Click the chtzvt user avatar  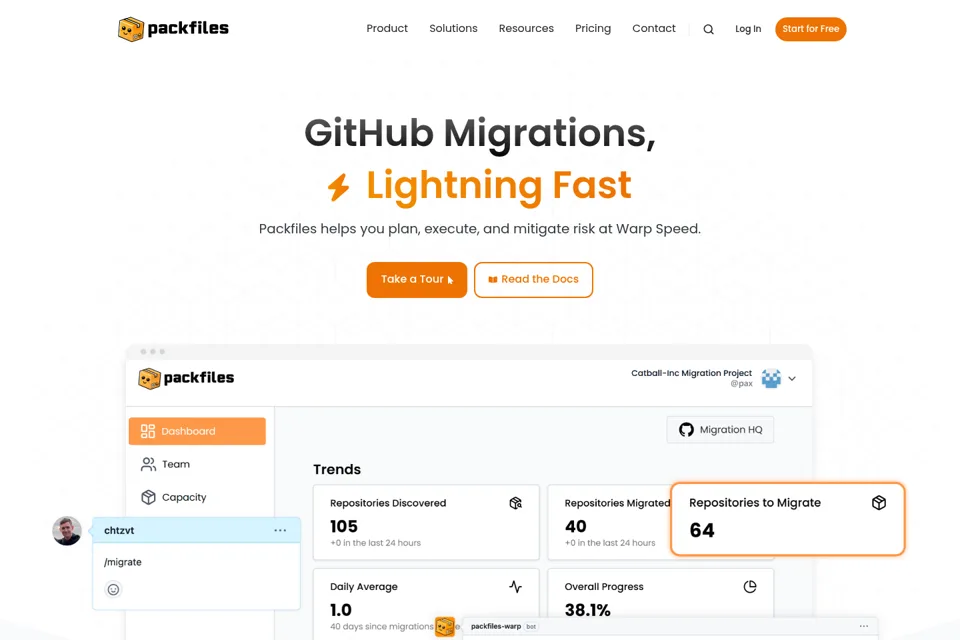point(67,530)
